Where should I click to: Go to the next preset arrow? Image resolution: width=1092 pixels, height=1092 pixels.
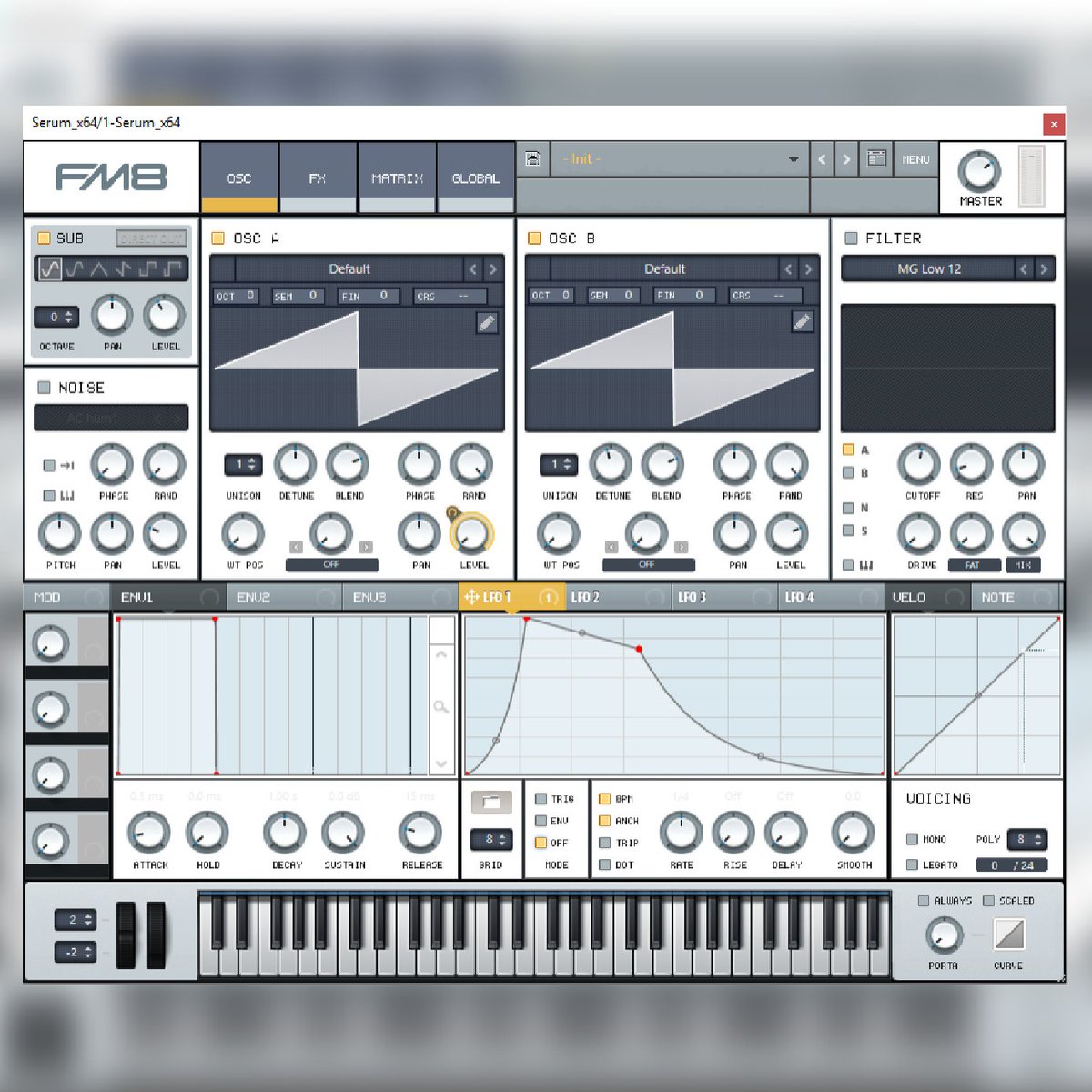click(847, 159)
